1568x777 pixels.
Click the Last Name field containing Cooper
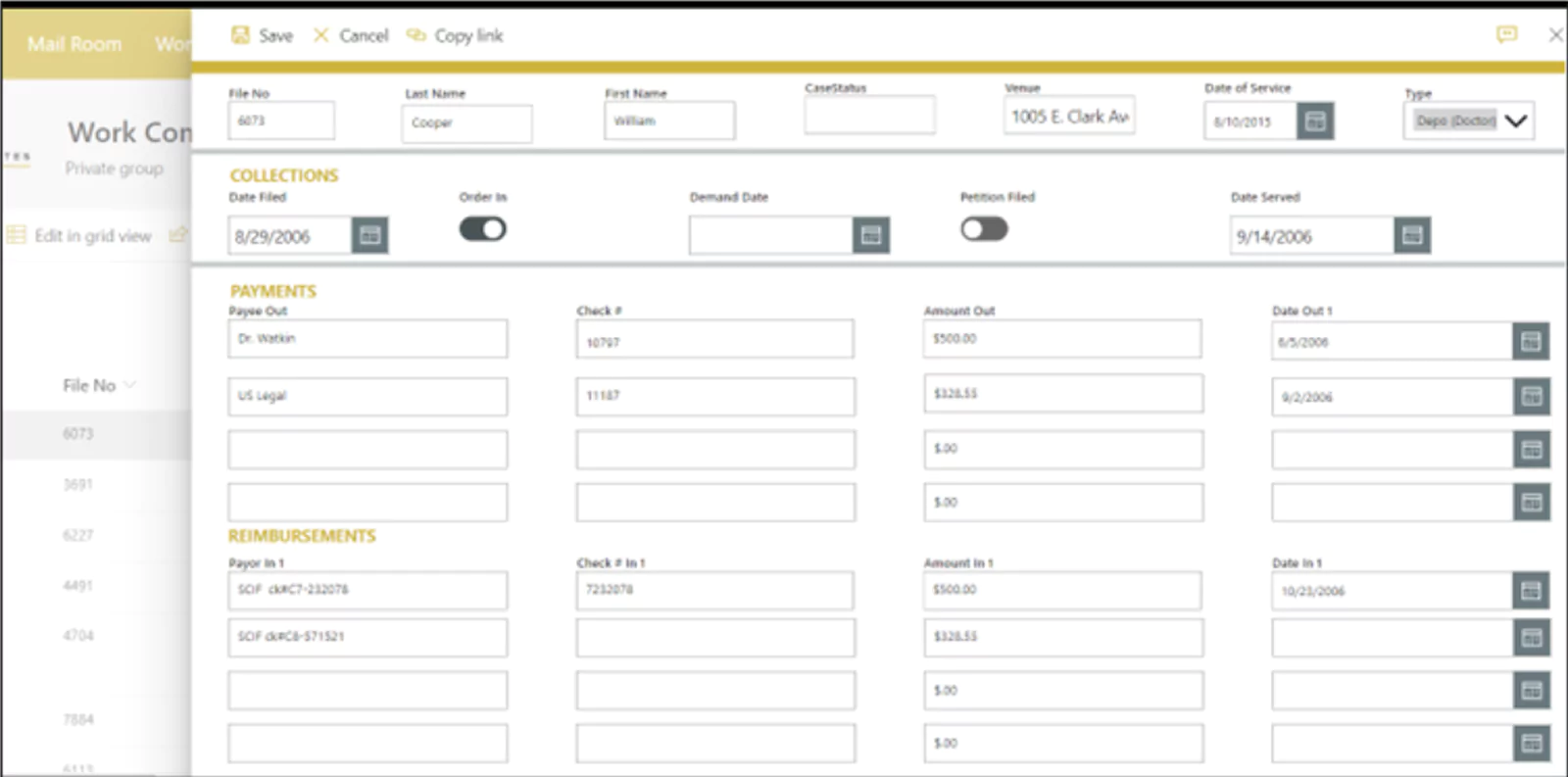point(466,123)
